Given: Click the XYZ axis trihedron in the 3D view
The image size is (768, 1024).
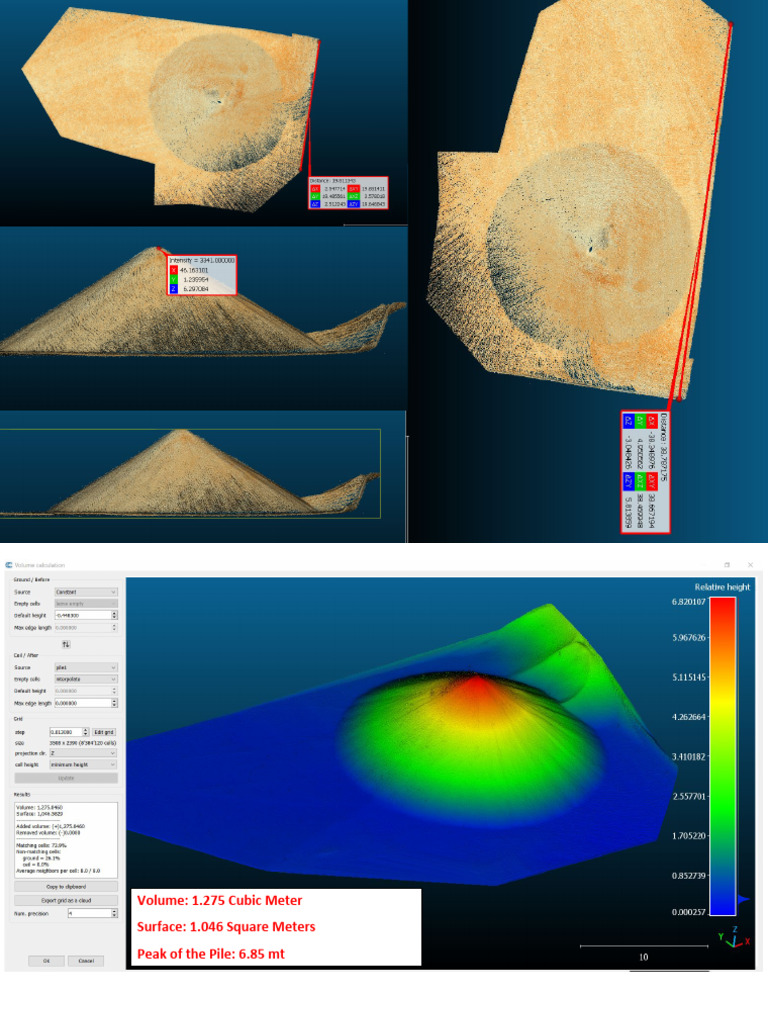Looking at the screenshot, I should tap(734, 936).
